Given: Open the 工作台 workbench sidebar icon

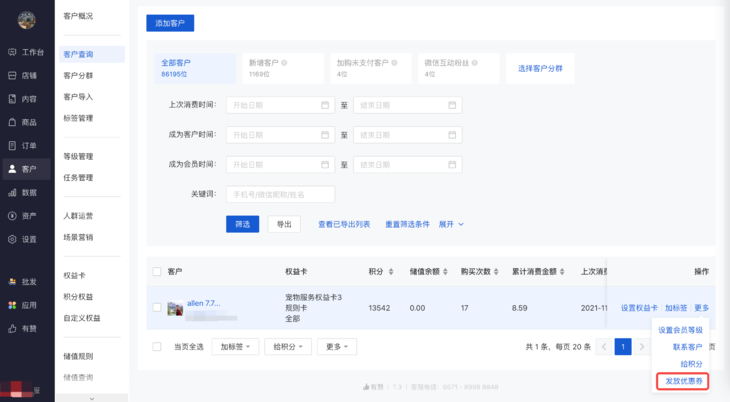Looking at the screenshot, I should 12,52.
